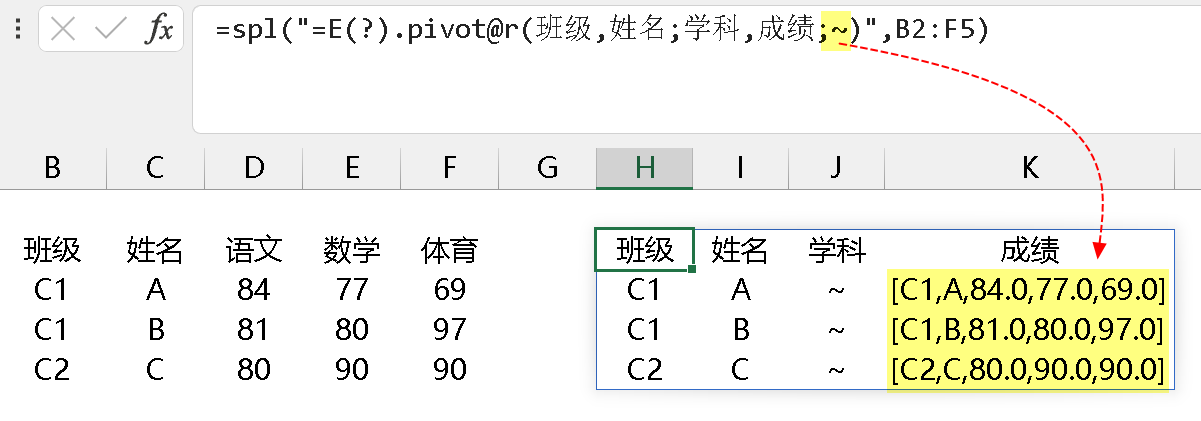Viewport: 1201px width, 421px height.
Task: Click the 体育 header cell
Action: click(x=450, y=250)
